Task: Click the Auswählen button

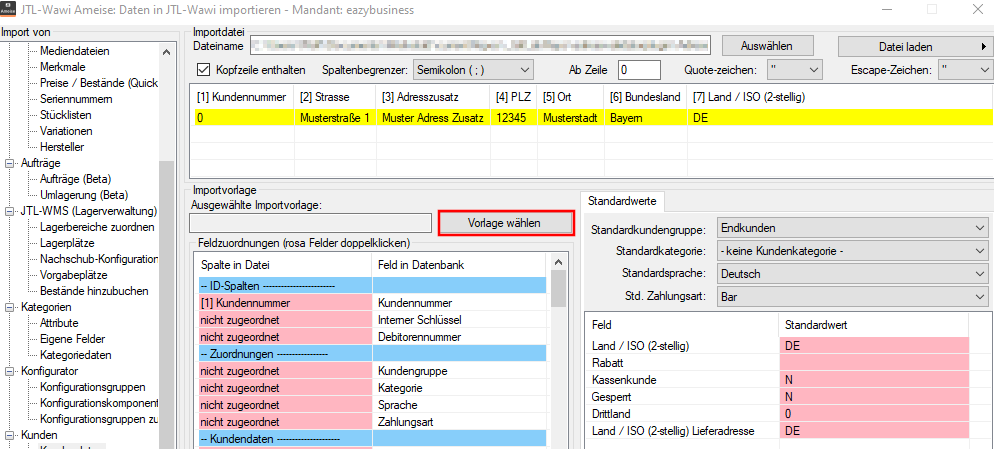Action: pos(767,46)
